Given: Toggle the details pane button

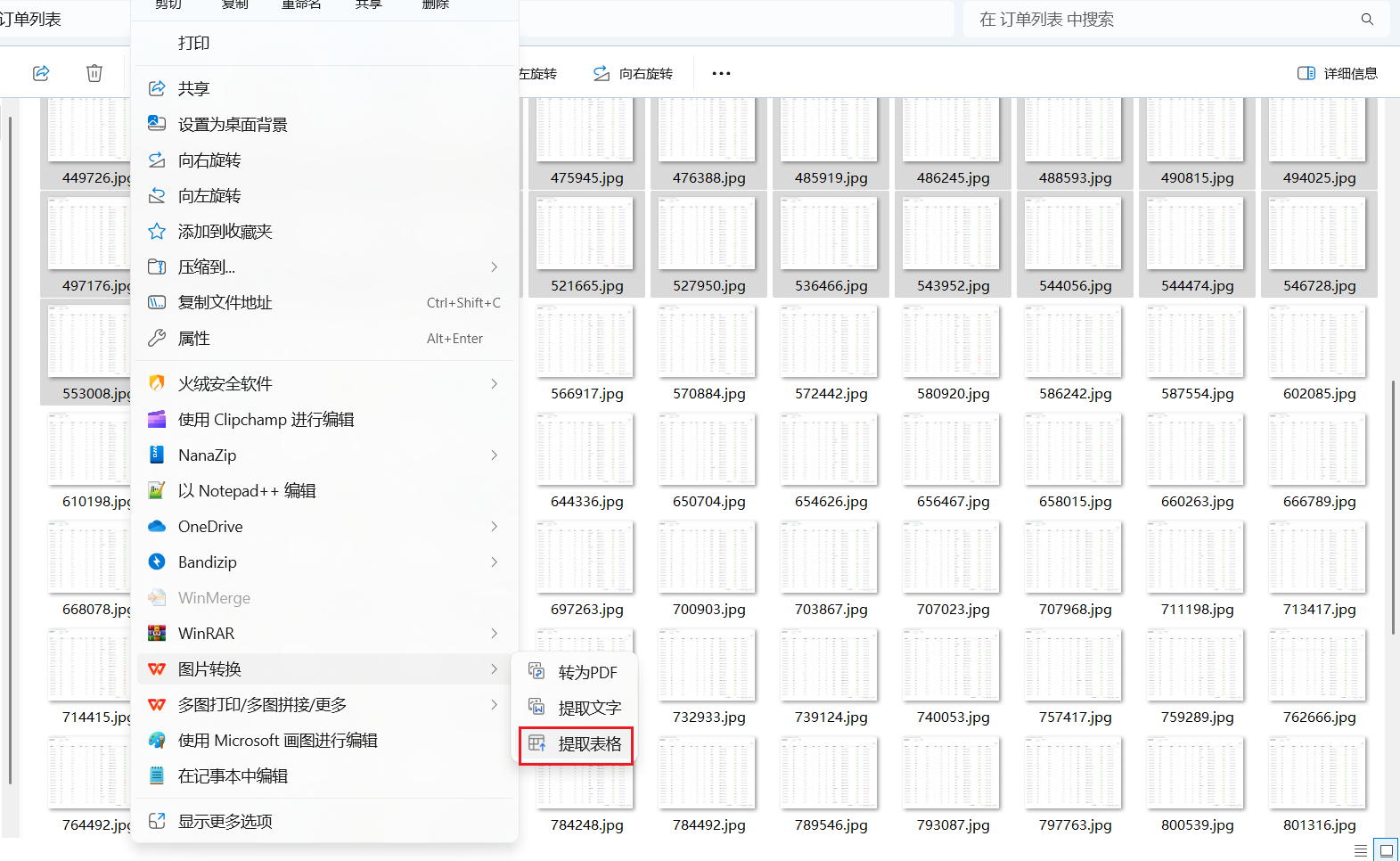Looking at the screenshot, I should click(1337, 73).
